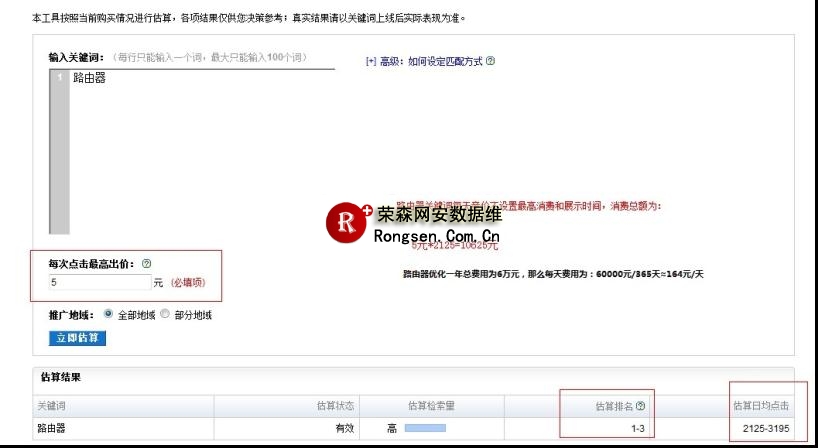This screenshot has height=448, width=818.
Task: Click 关键词 column header
Action: pos(52,406)
